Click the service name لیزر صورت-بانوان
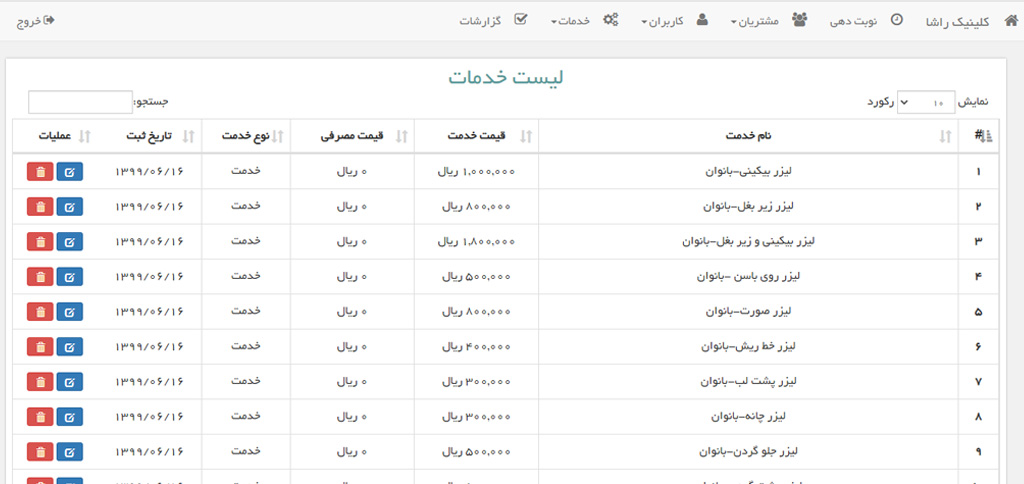The height and width of the screenshot is (484, 1024). point(748,312)
